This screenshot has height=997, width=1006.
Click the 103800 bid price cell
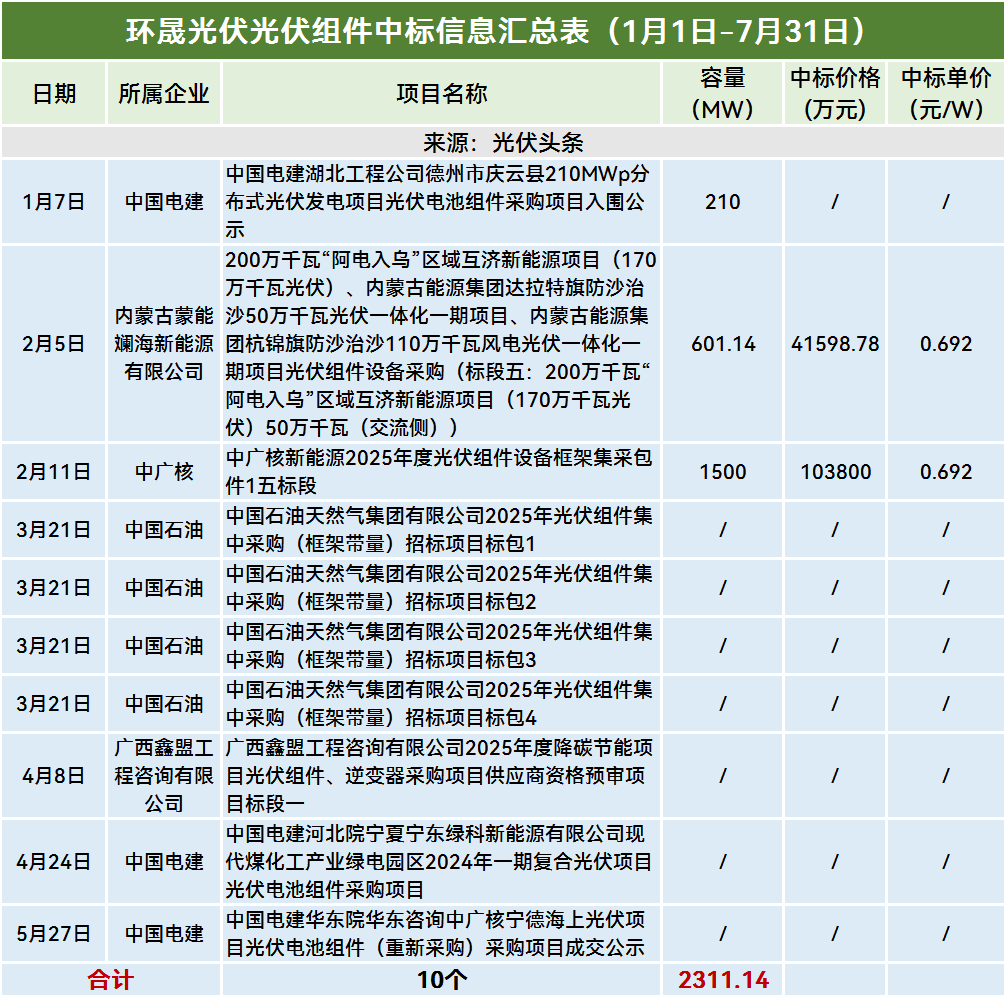[x=834, y=472]
